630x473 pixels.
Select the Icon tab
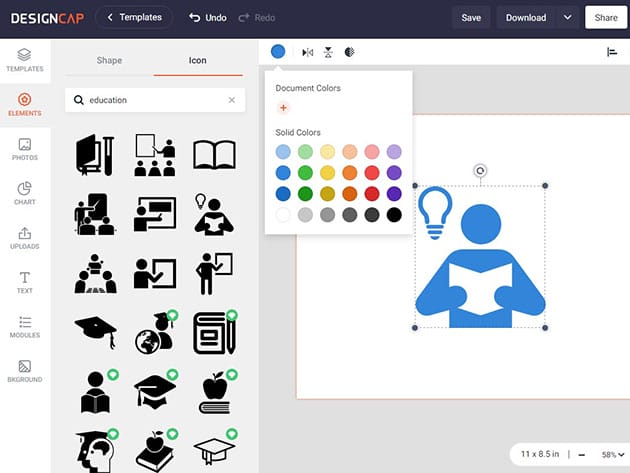198,60
